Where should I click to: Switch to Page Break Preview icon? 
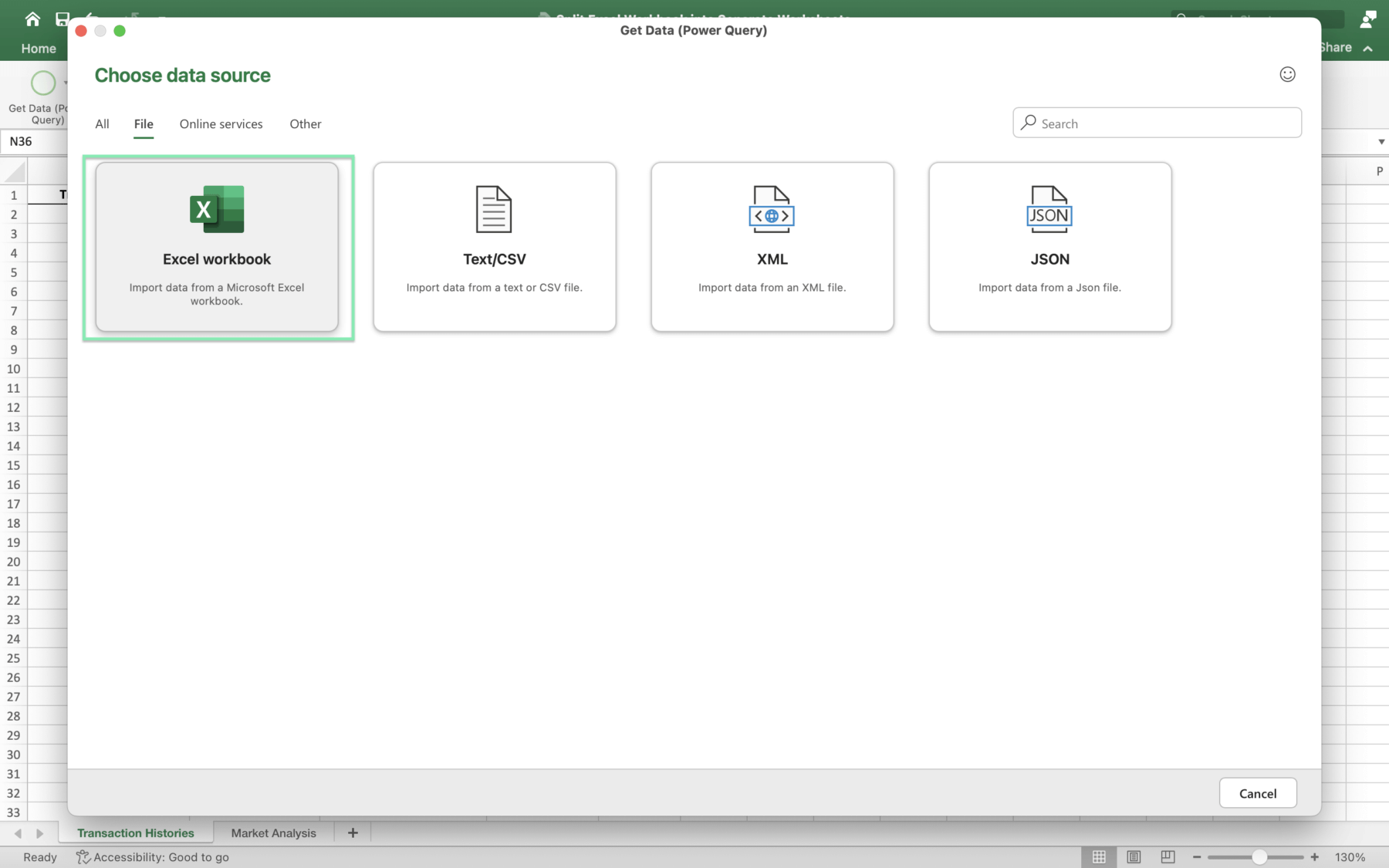coord(1168,857)
